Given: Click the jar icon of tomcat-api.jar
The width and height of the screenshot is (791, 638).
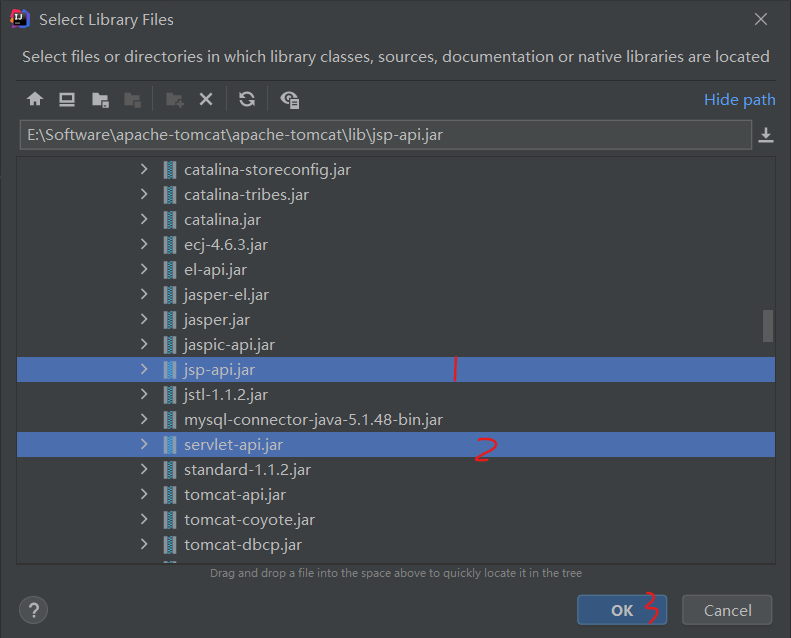Looking at the screenshot, I should point(170,495).
